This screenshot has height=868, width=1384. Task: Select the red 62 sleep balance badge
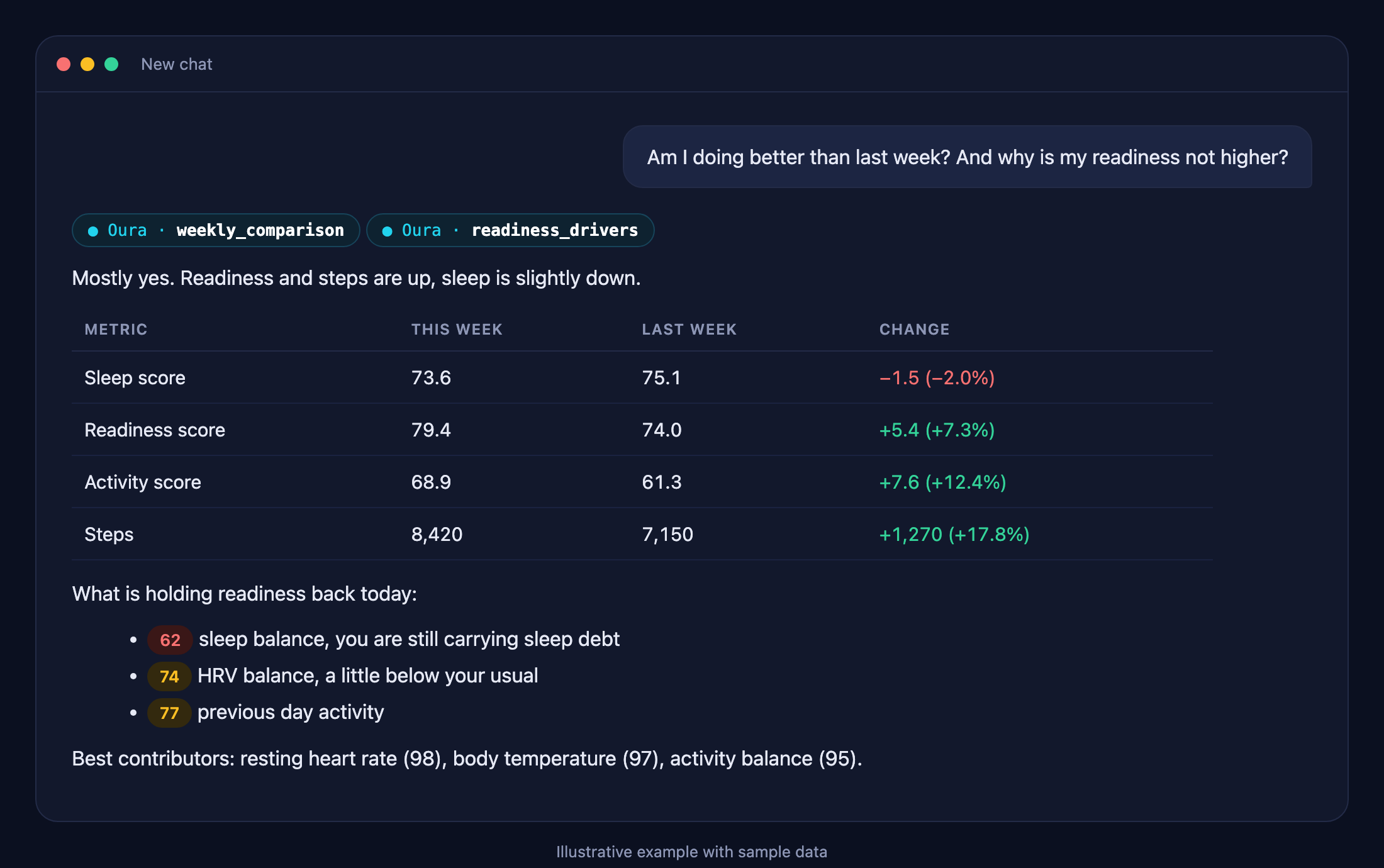tap(170, 640)
